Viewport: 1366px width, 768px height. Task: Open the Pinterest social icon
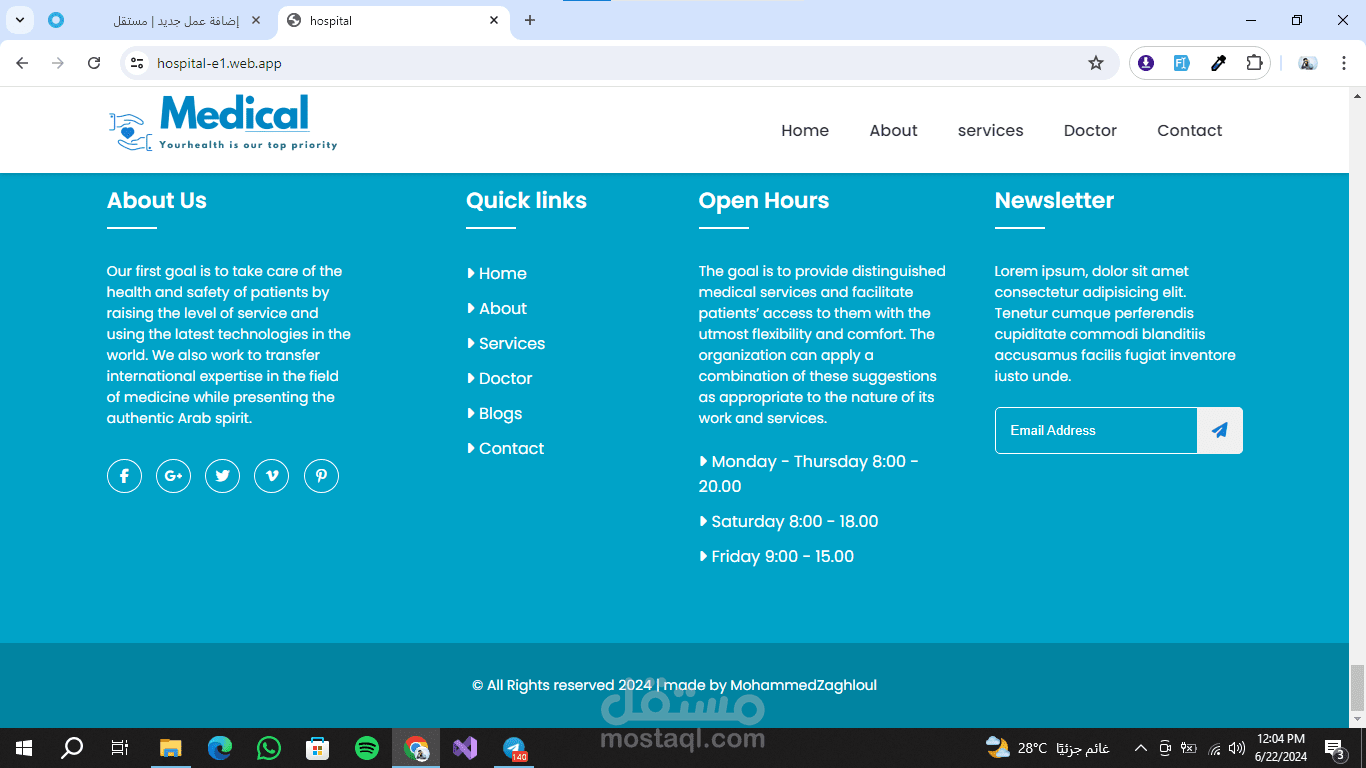tap(321, 476)
